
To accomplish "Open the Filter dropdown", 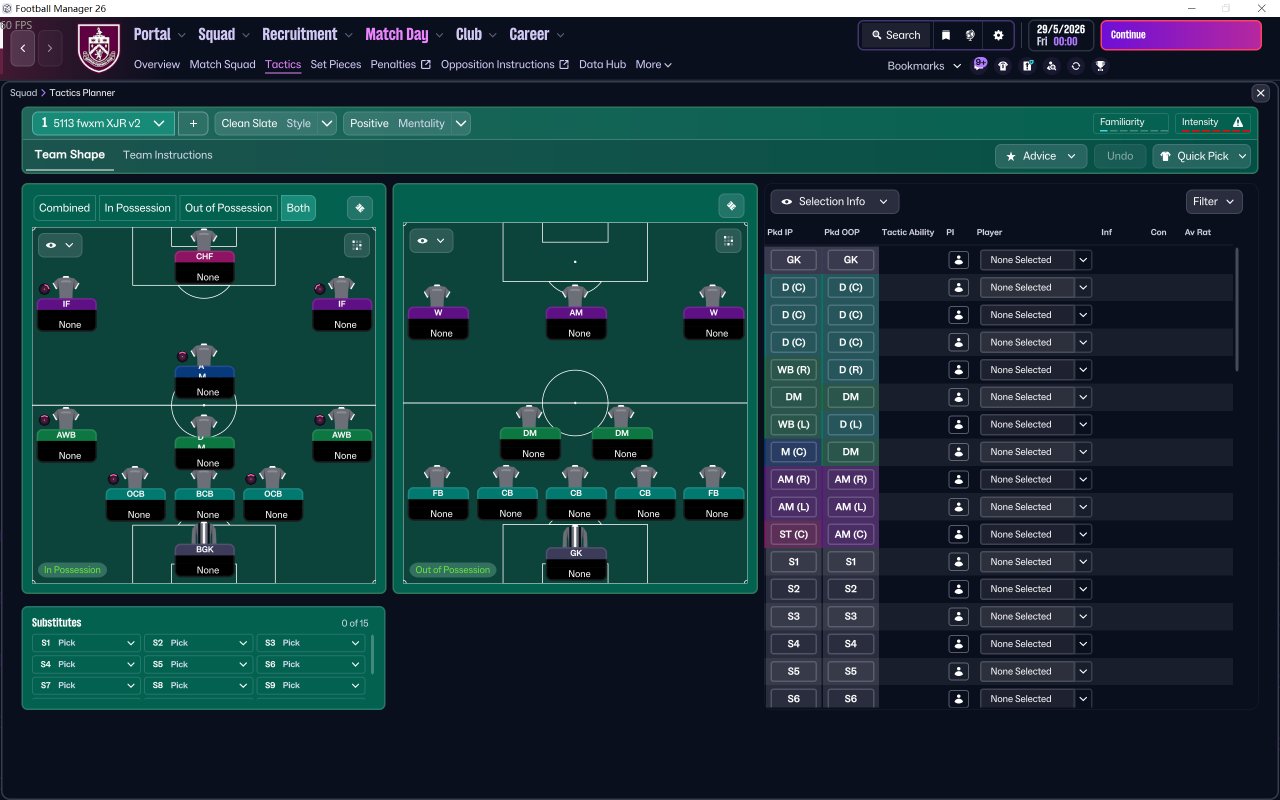I will pyautogui.click(x=1214, y=202).
